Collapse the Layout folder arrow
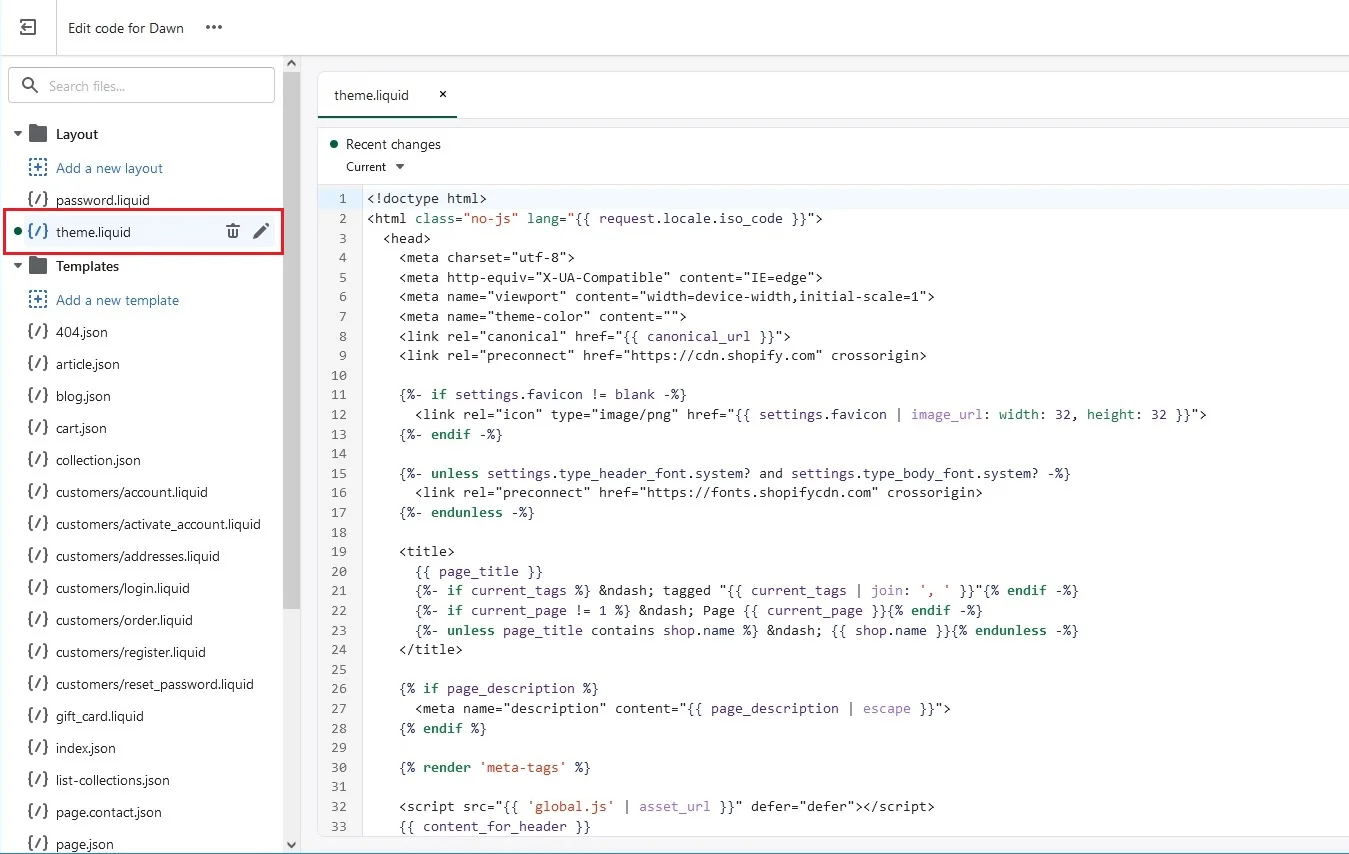This screenshot has height=854, width=1349. (x=18, y=134)
